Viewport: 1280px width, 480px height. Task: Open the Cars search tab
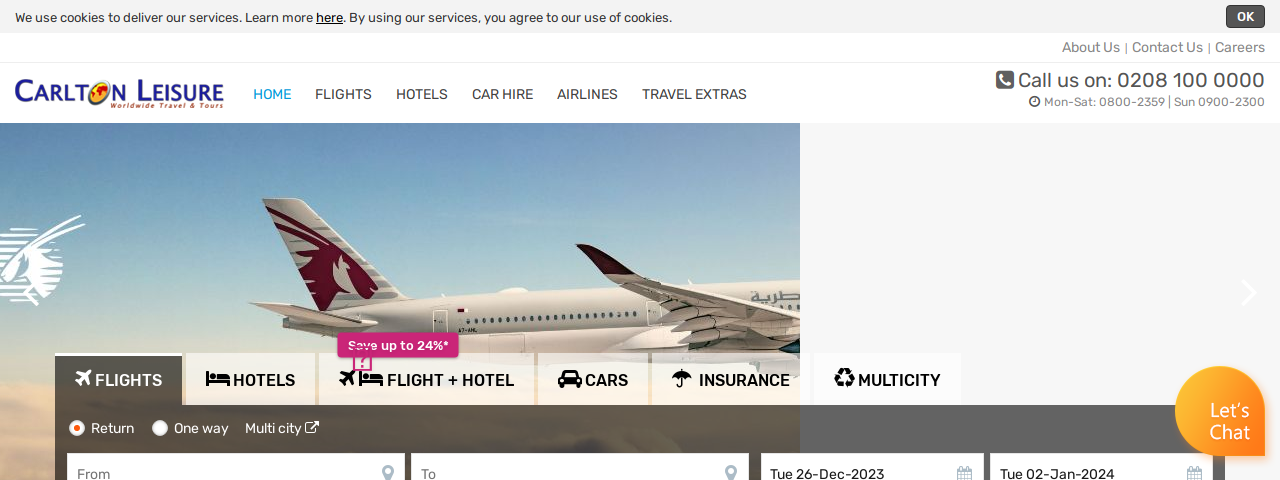tap(593, 379)
